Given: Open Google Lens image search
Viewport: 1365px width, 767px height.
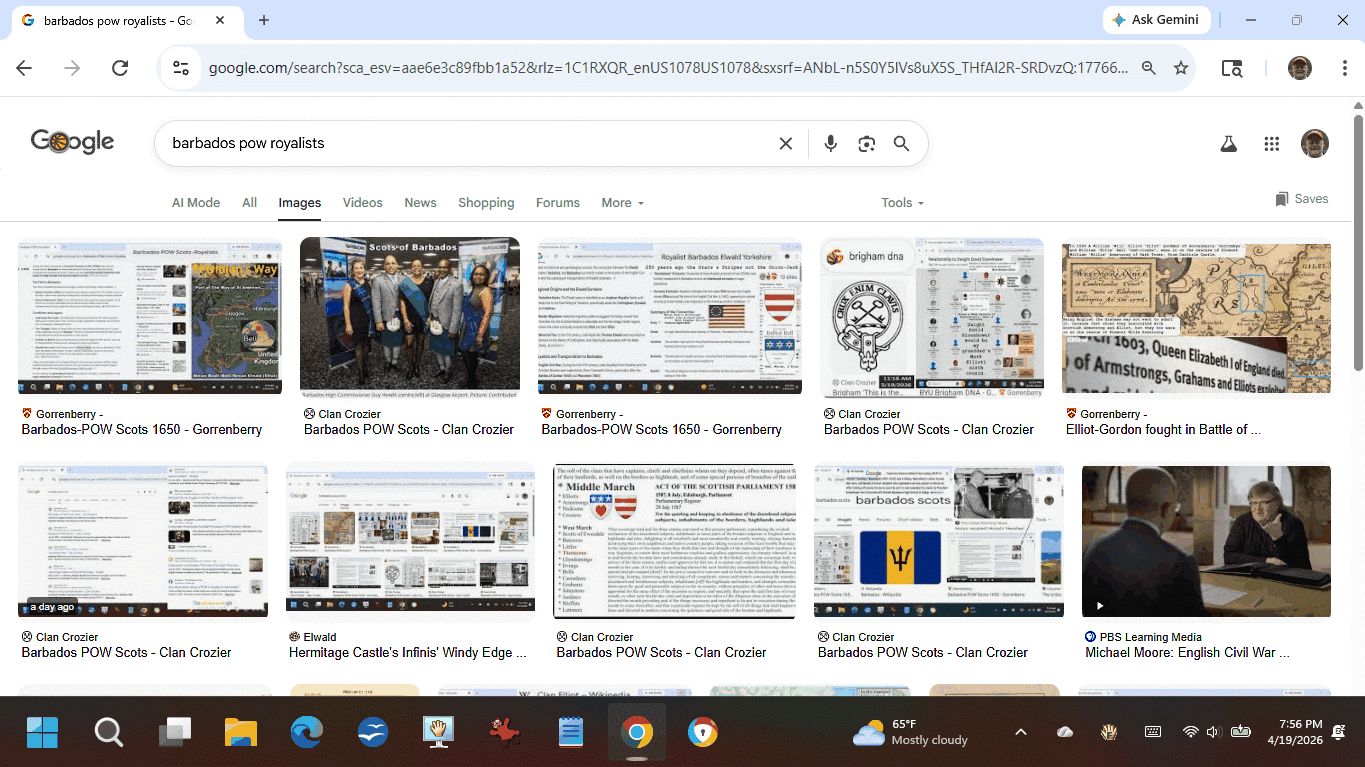Looking at the screenshot, I should pos(866,144).
